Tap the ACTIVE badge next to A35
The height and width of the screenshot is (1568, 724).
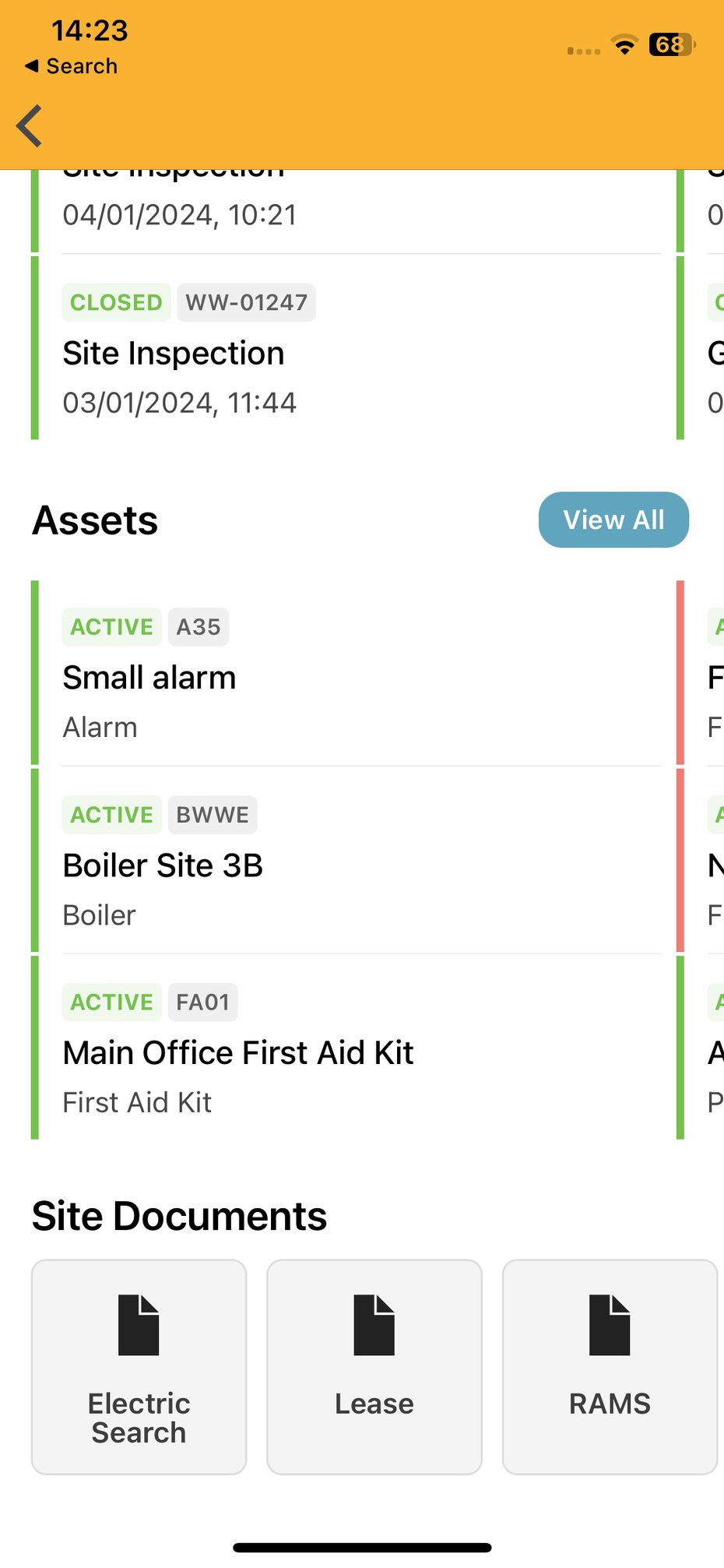pos(111,626)
